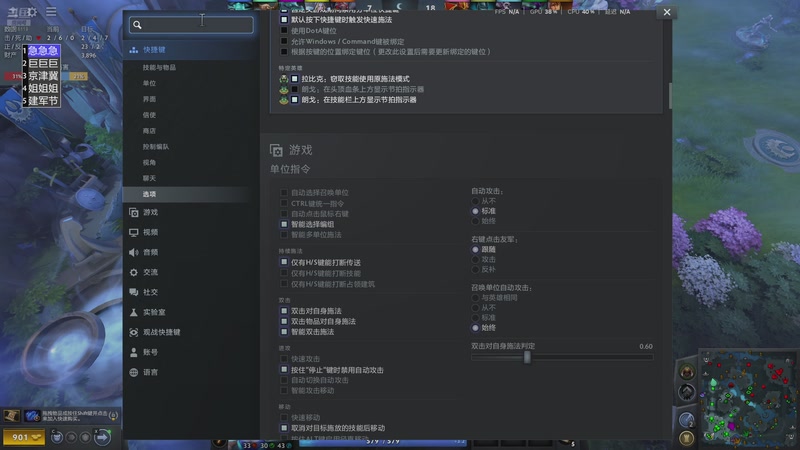The height and width of the screenshot is (450, 800).
Task: Enable 快速攻击 checkbox
Action: click(284, 359)
